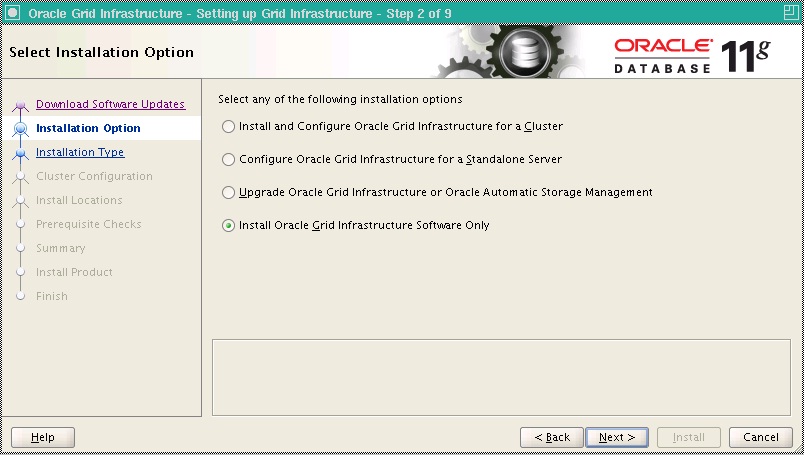Viewport: 804px width, 455px height.
Task: Click the window menu icon in title bar
Action: coord(11,13)
